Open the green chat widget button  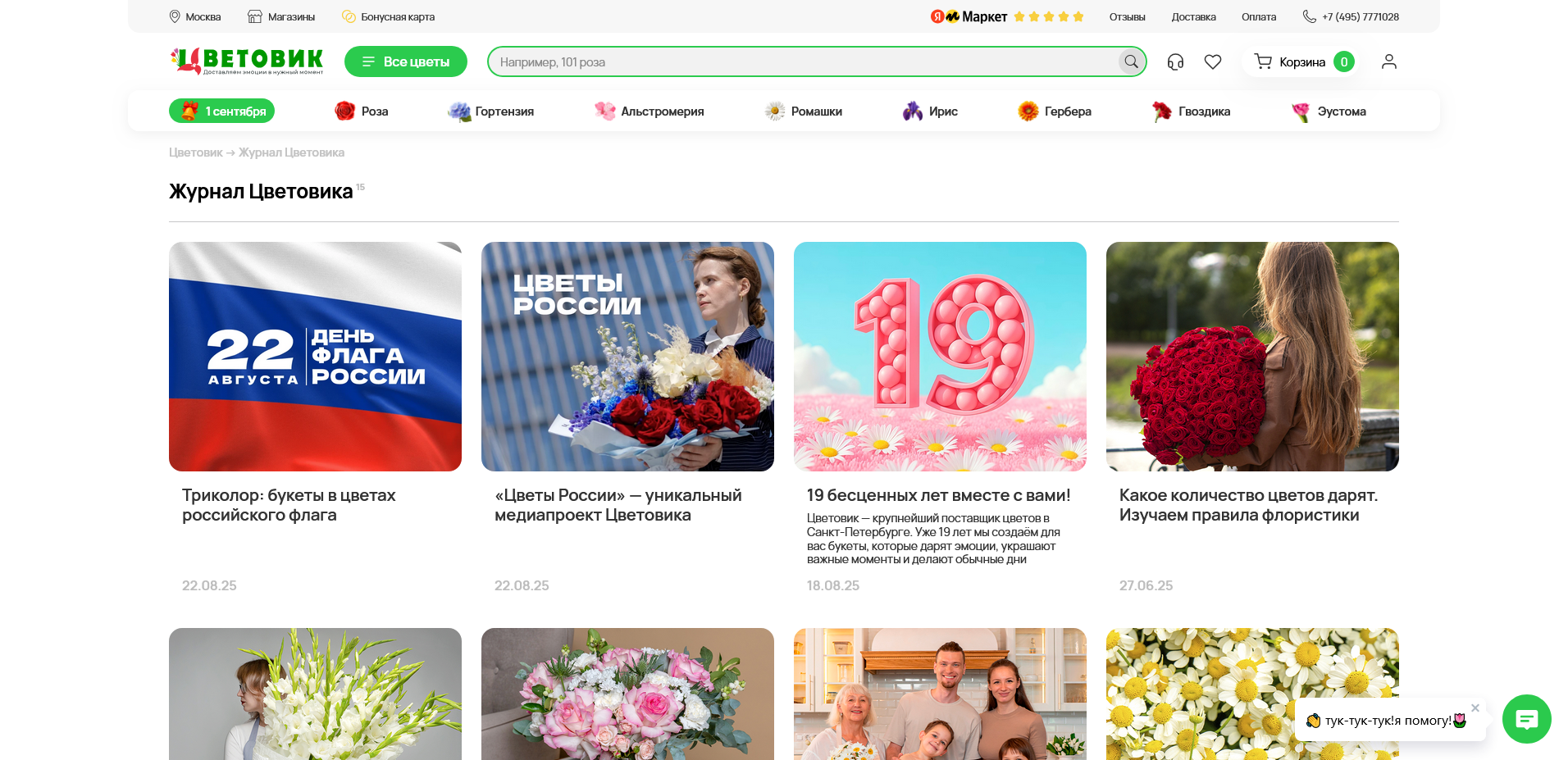pos(1526,719)
